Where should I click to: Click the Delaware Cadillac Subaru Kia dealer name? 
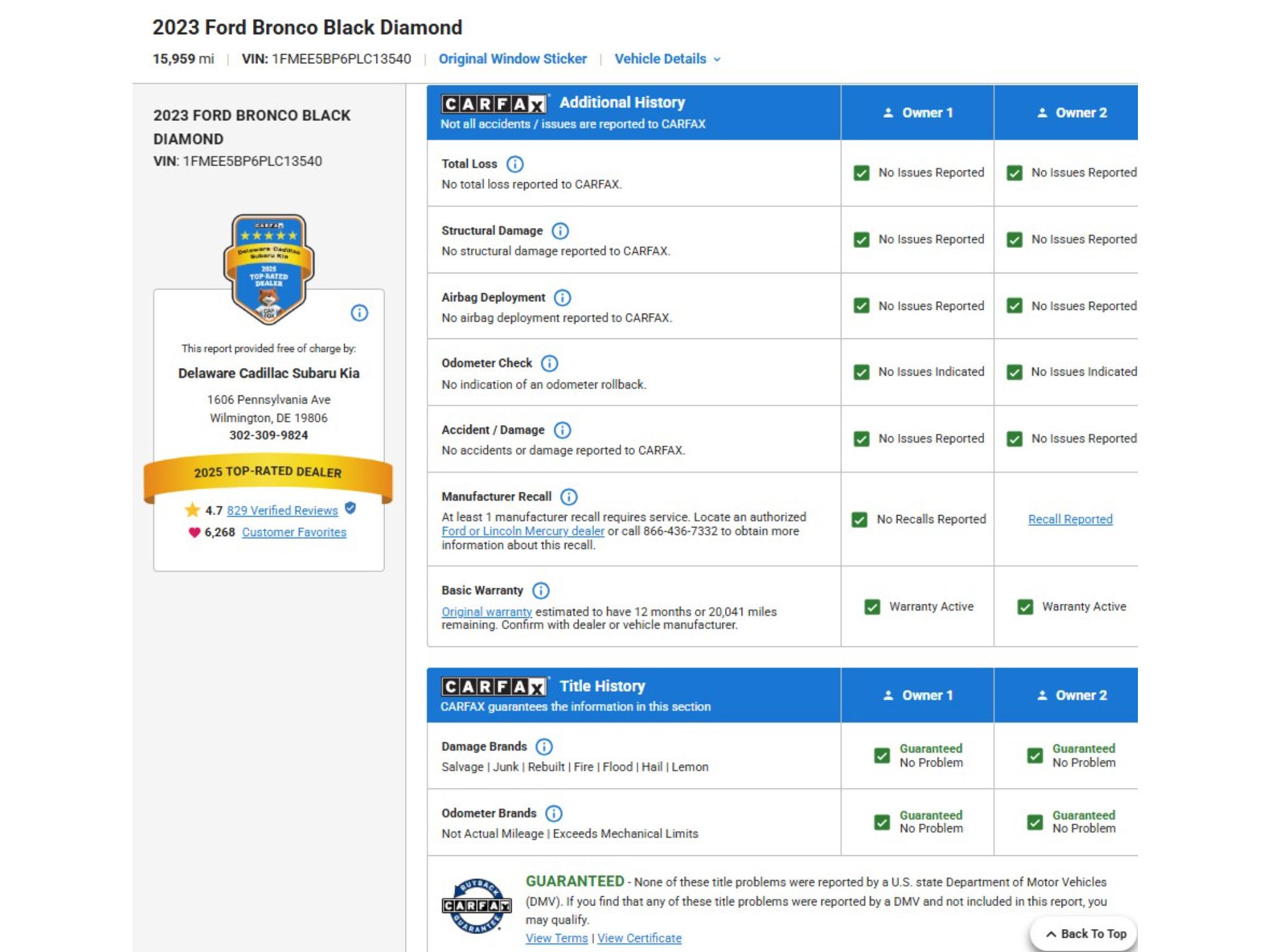269,373
